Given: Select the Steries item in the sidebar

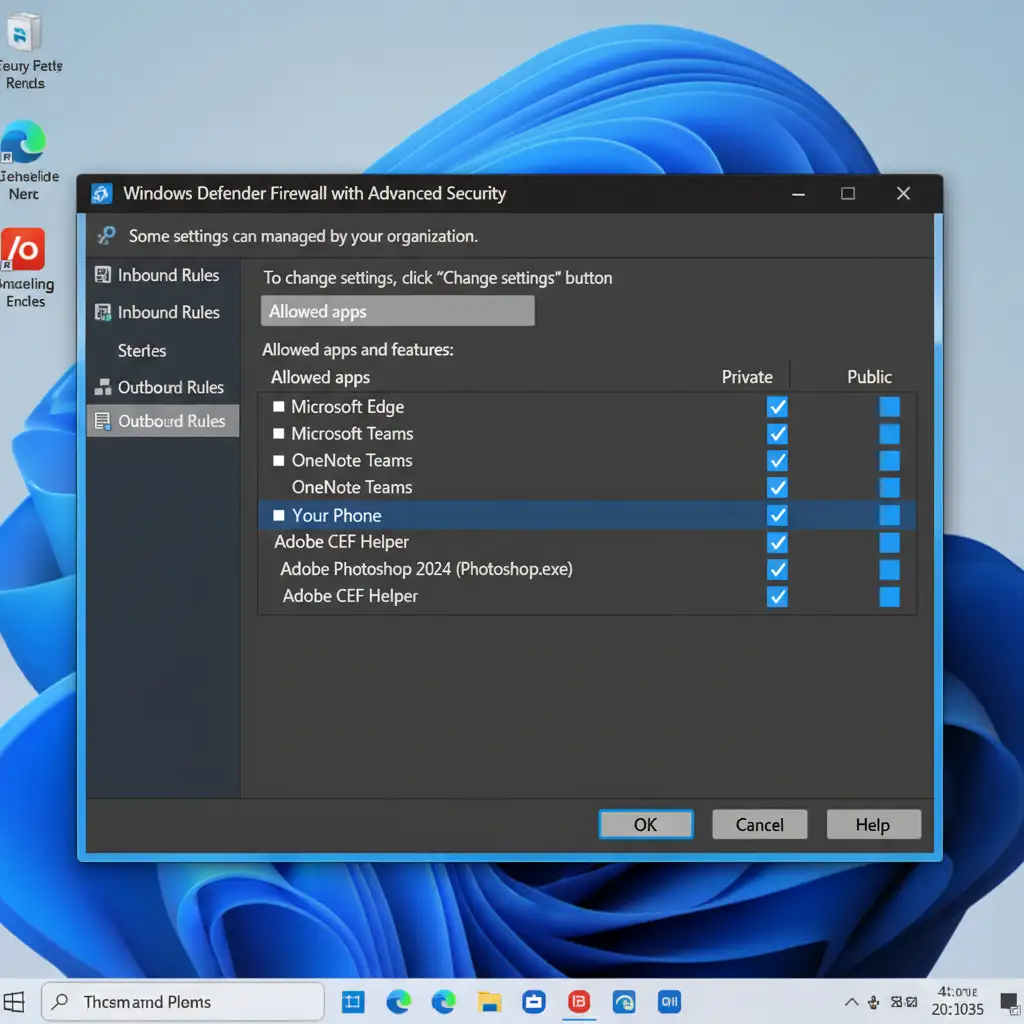Looking at the screenshot, I should [x=142, y=351].
